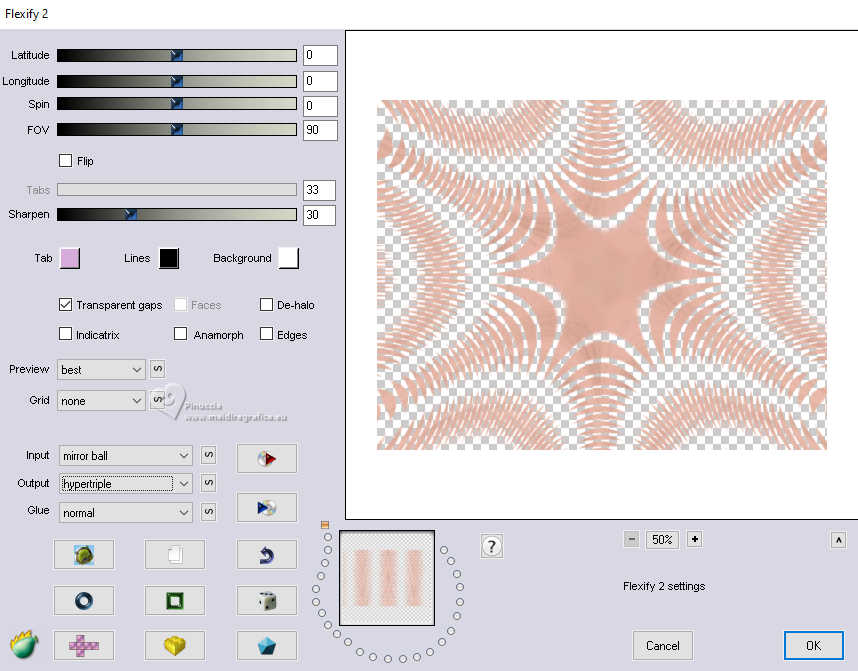The width and height of the screenshot is (858, 671).
Task: Pick the Lines color swatch
Action: click(x=169, y=258)
